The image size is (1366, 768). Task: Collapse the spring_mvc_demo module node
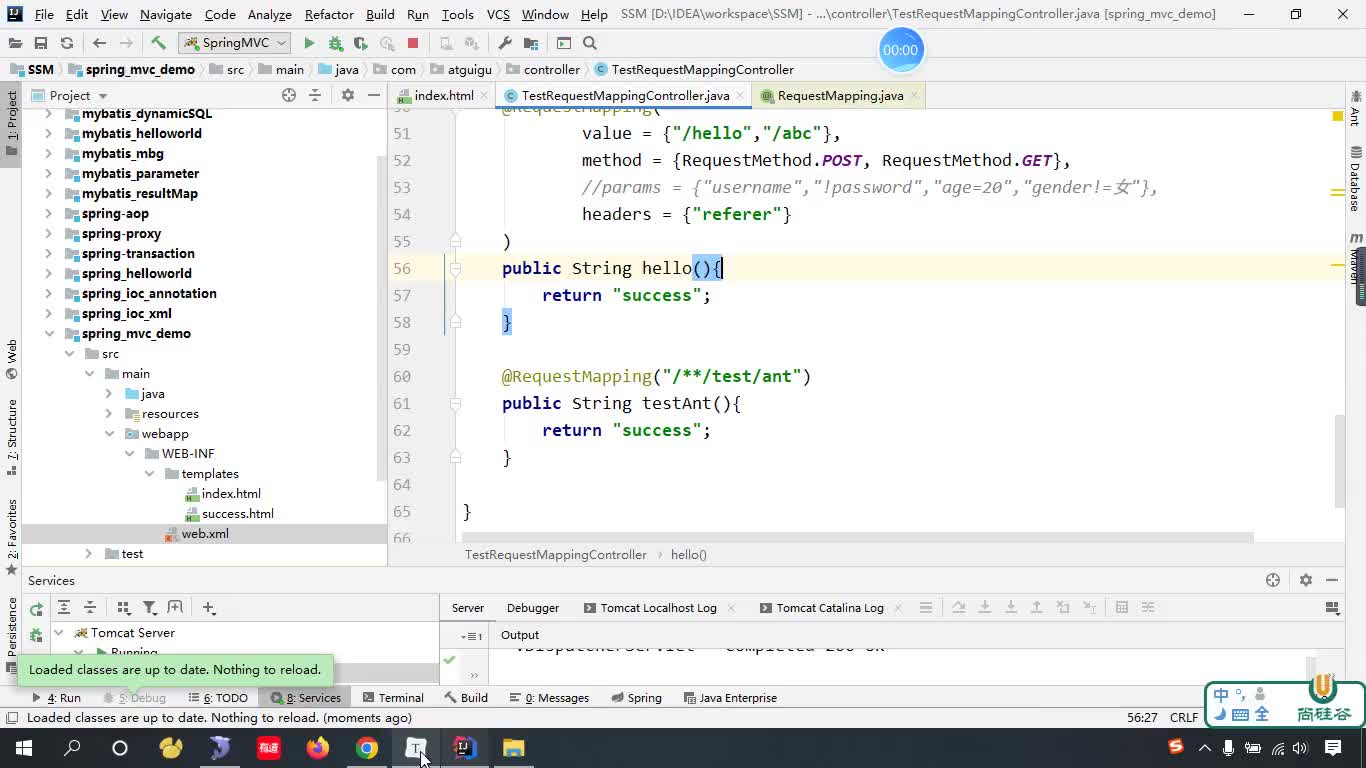click(49, 333)
